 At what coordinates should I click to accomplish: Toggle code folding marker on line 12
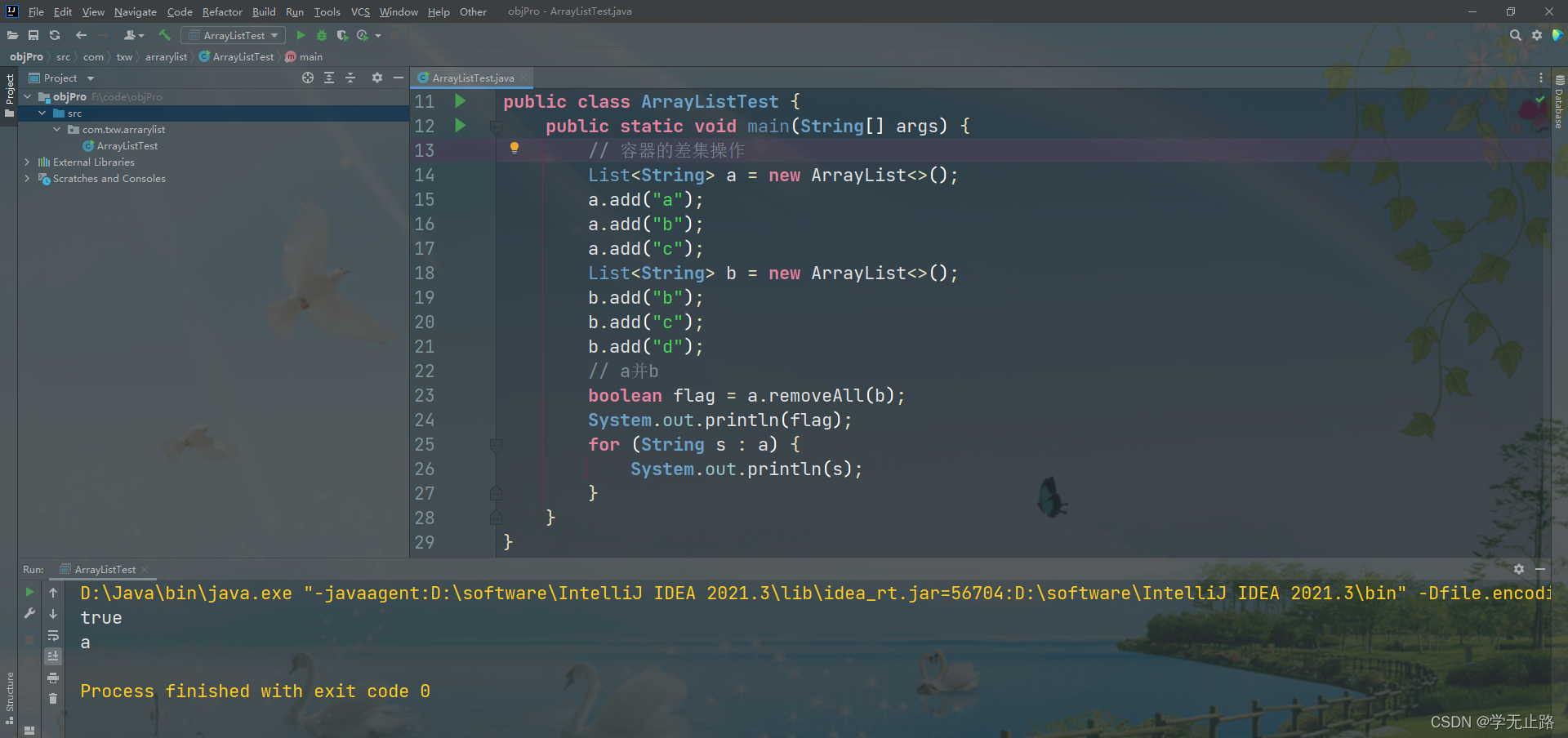[x=495, y=127]
